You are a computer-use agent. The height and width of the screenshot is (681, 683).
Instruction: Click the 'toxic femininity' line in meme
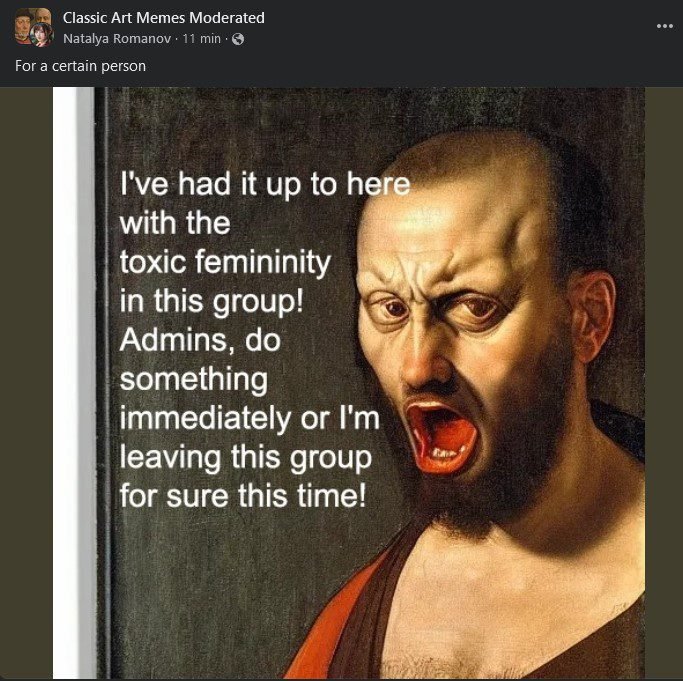coord(224,263)
